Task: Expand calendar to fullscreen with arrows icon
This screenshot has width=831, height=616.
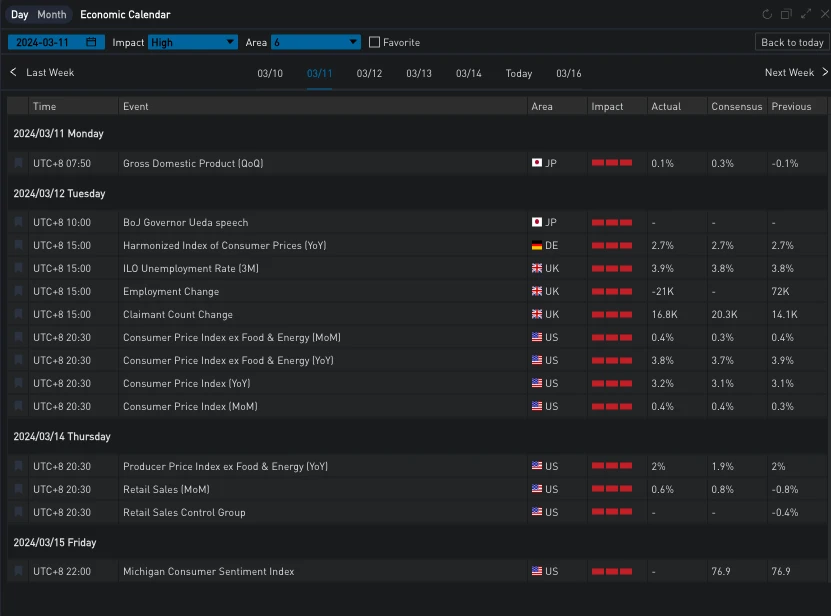Action: (806, 14)
